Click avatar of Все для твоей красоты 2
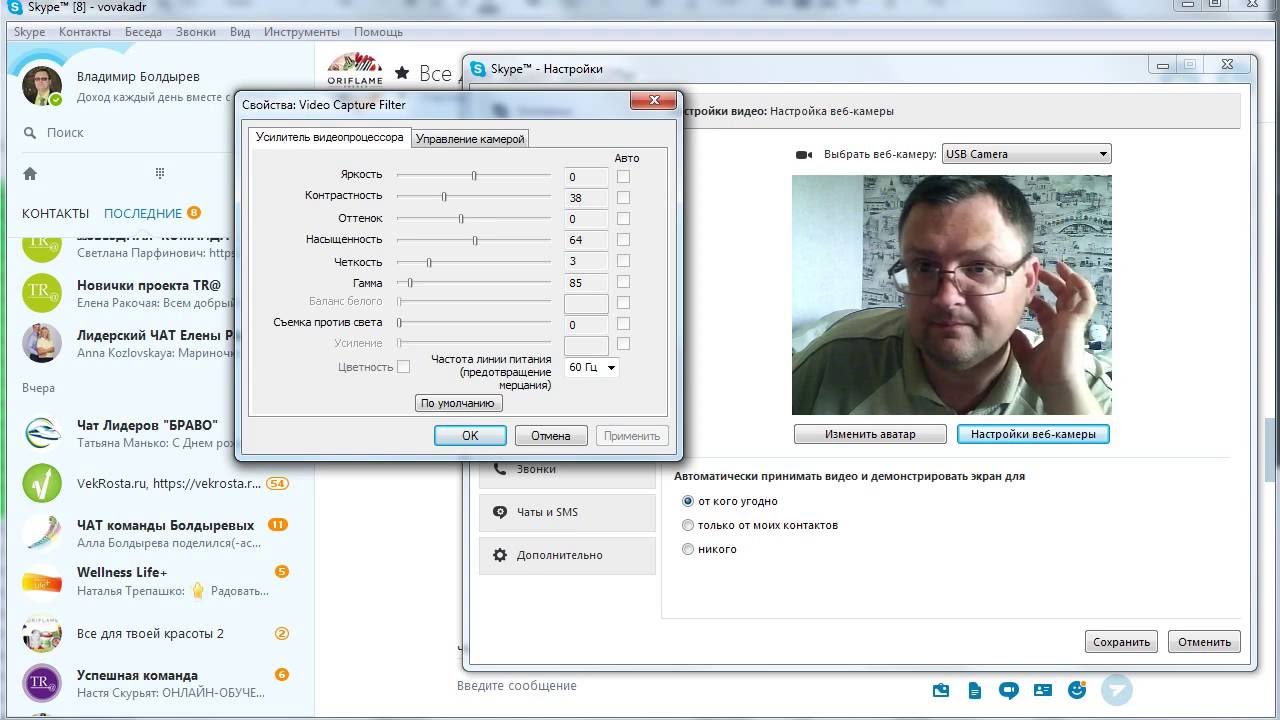The width and height of the screenshot is (1280, 720). pos(42,633)
